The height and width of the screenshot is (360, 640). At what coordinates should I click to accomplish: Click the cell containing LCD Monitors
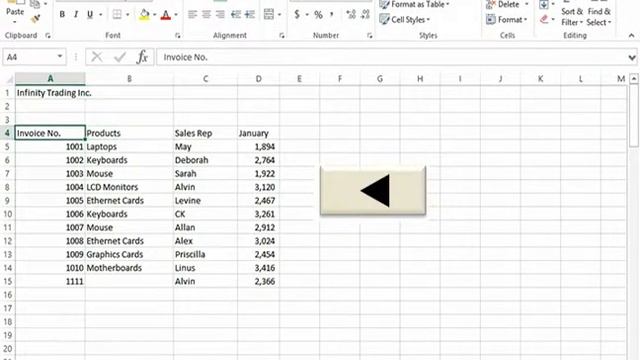(129, 187)
